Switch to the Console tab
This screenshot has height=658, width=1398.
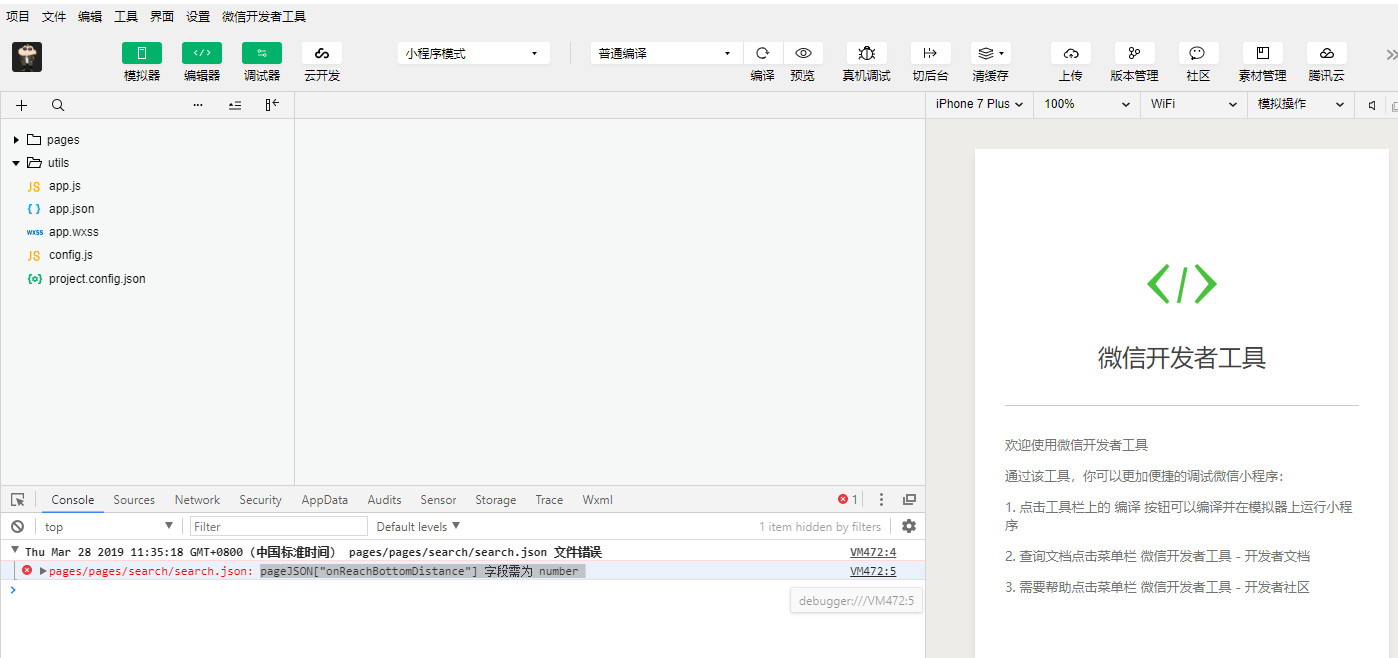73,500
